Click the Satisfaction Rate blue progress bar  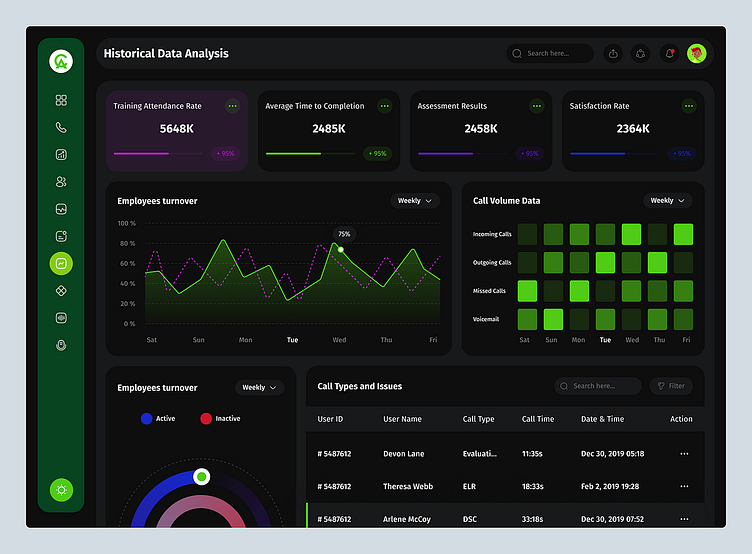click(615, 153)
